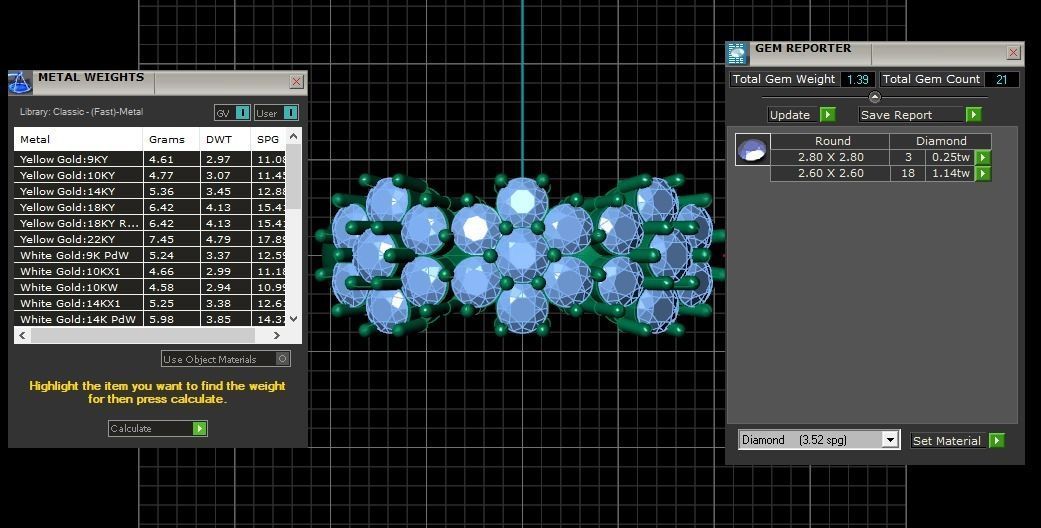Viewport: 1041px width, 528px height.
Task: Select the Yellow Gold:18KY R... row
Action: [x=150, y=223]
